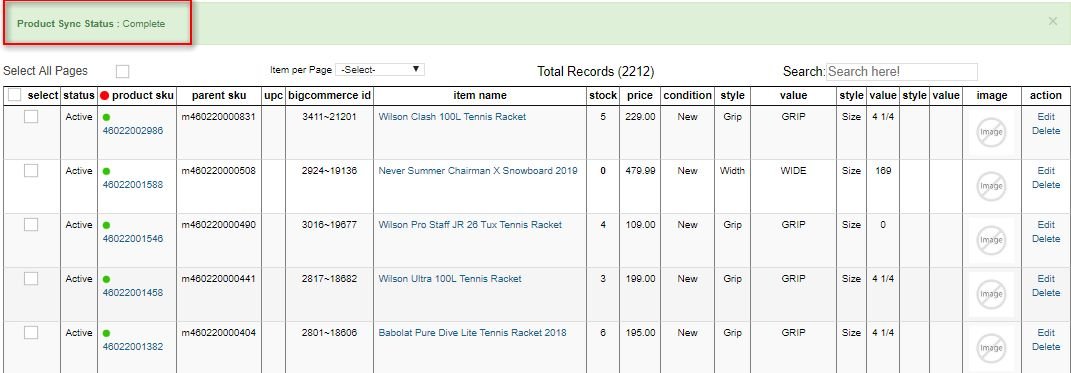Open the Item per Page dropdown
Viewport: 1071px width, 373px height.
[380, 70]
